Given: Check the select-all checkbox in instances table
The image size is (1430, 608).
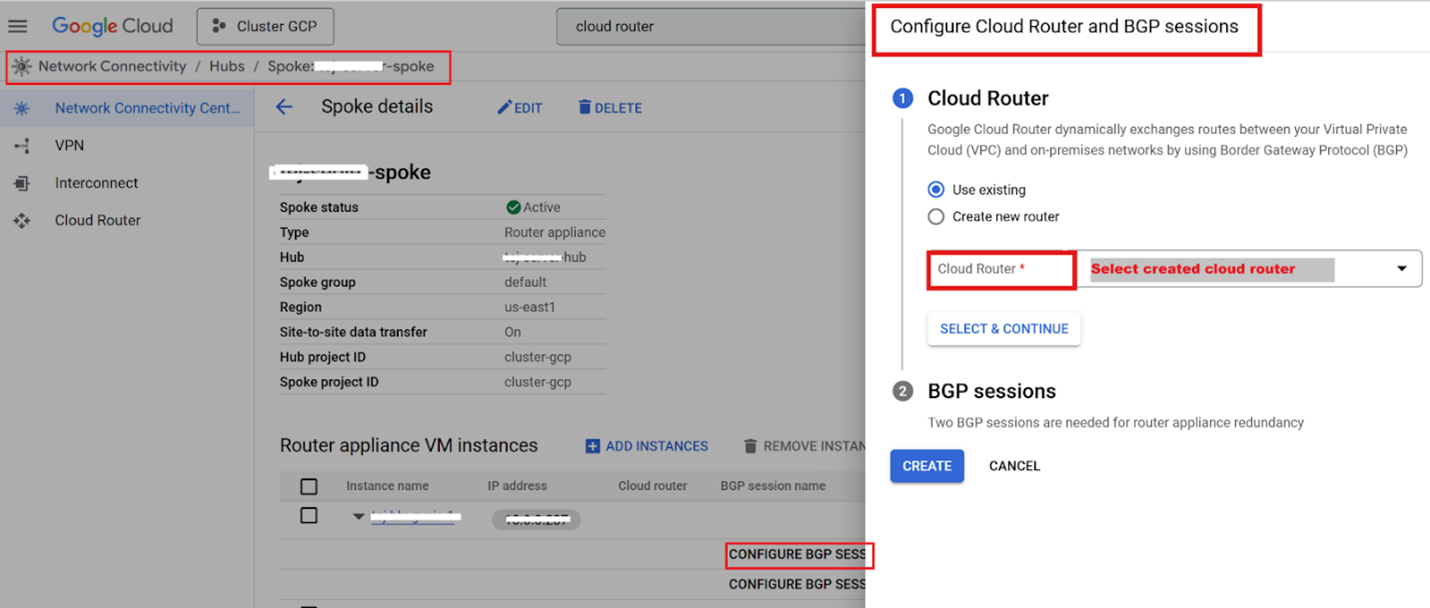Looking at the screenshot, I should [x=309, y=485].
